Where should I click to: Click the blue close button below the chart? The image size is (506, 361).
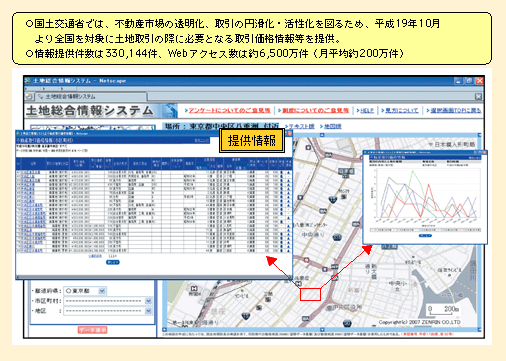pos(425,235)
